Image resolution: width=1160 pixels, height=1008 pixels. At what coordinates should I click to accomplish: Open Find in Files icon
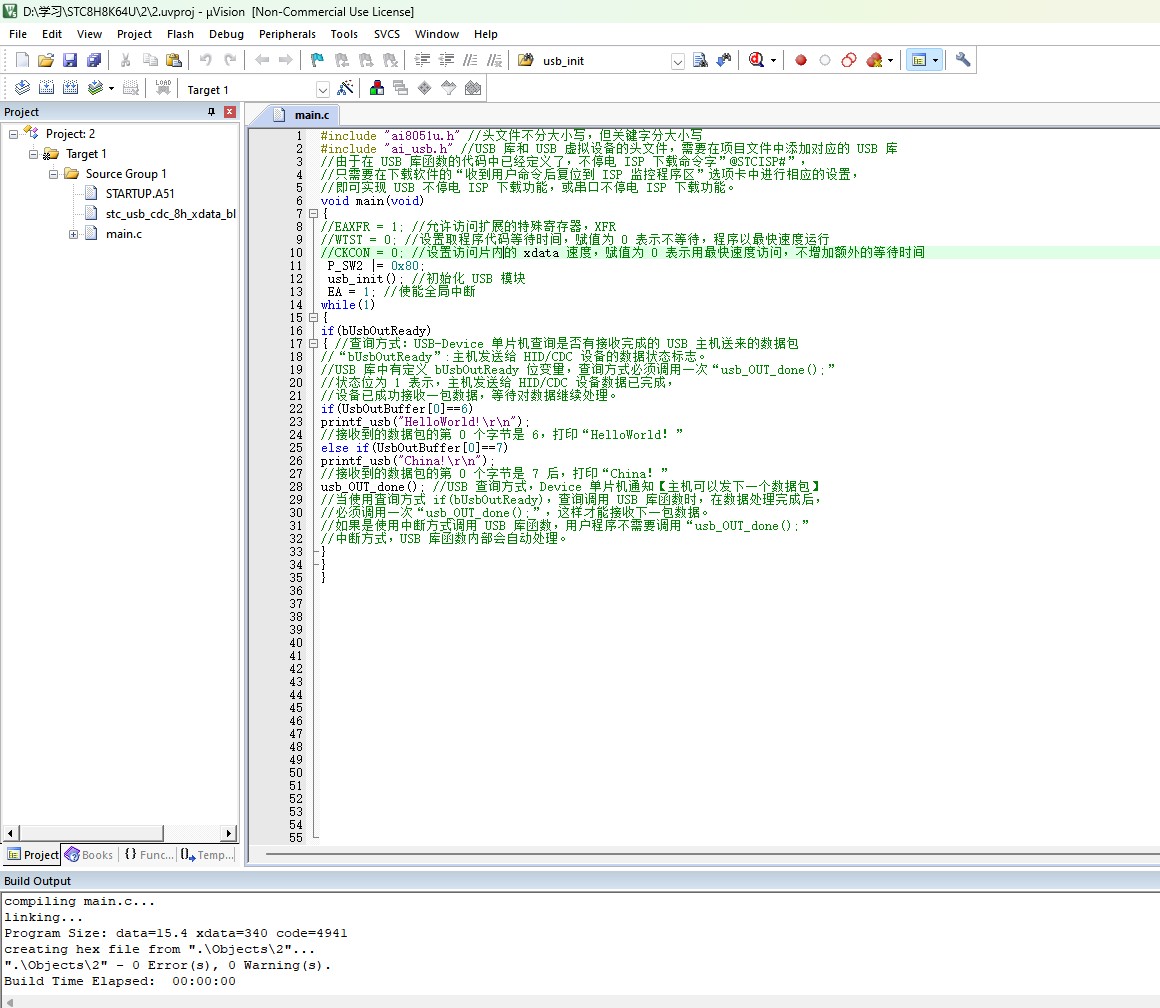point(525,60)
